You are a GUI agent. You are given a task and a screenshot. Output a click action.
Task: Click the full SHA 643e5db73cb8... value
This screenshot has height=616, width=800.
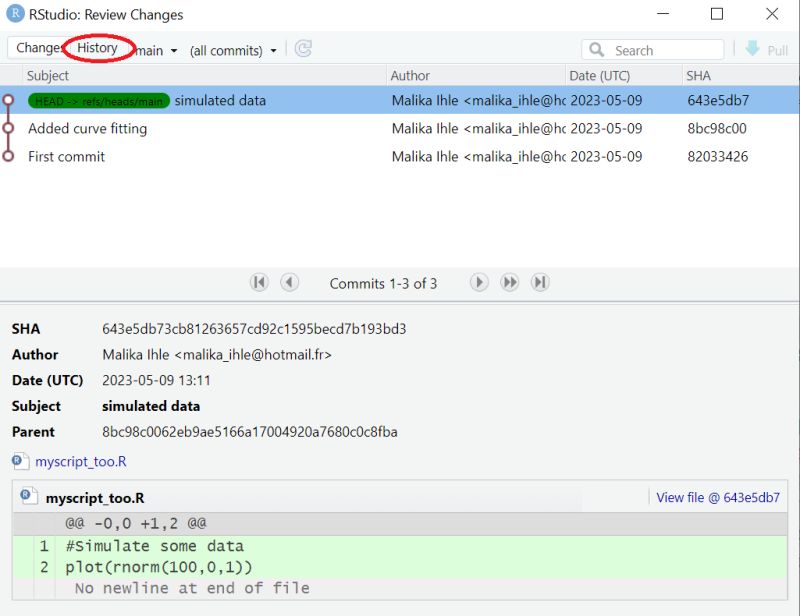click(254, 329)
